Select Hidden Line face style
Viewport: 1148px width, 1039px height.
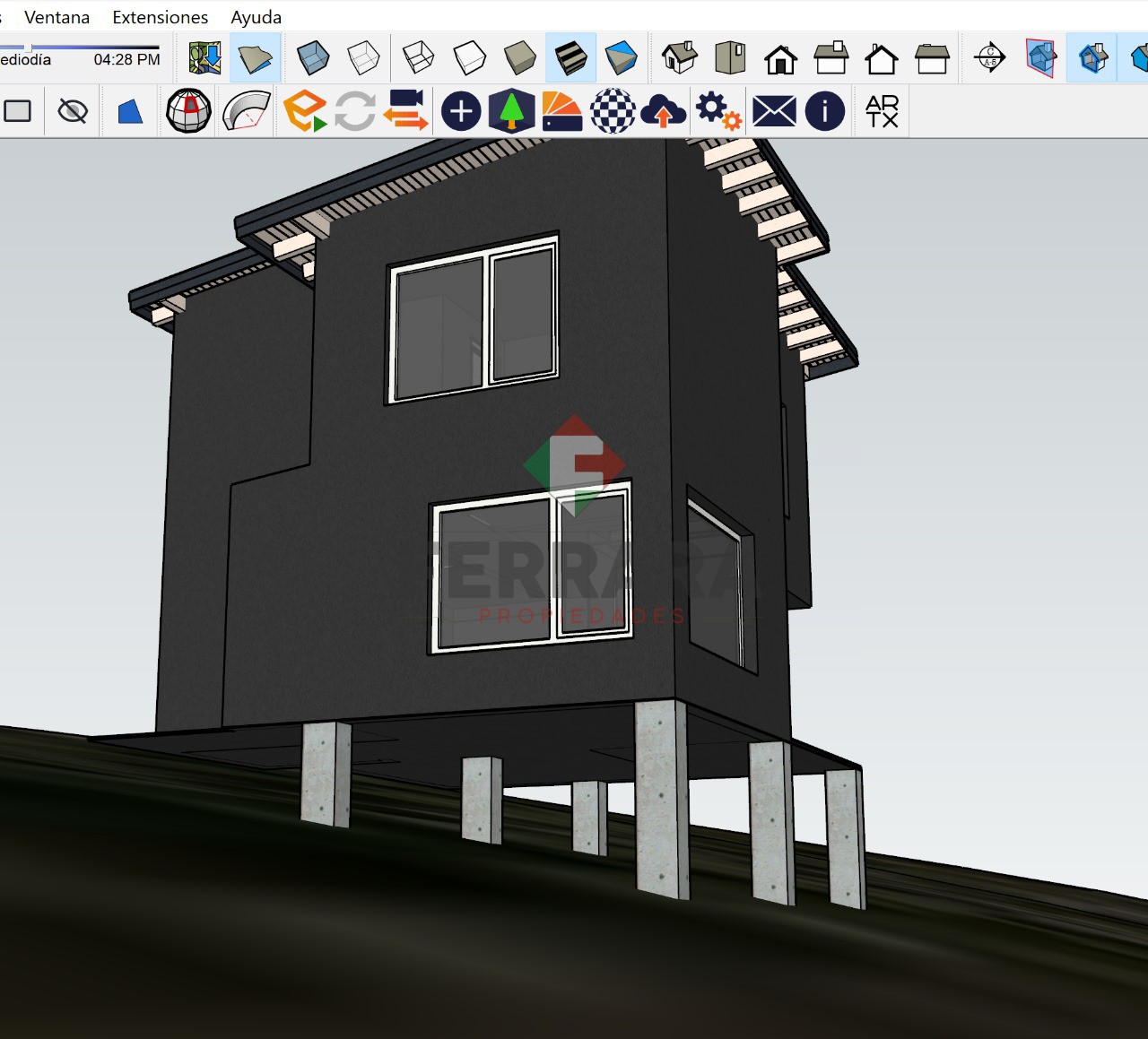[x=469, y=58]
